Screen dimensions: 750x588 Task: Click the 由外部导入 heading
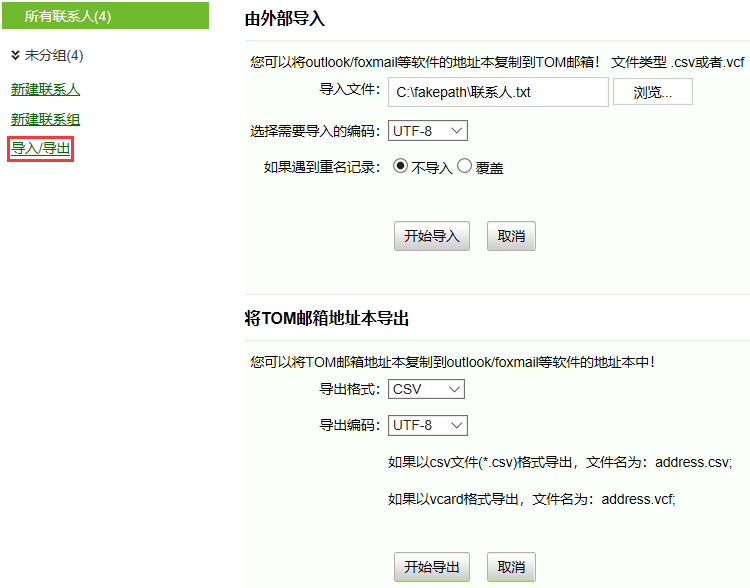coord(285,19)
